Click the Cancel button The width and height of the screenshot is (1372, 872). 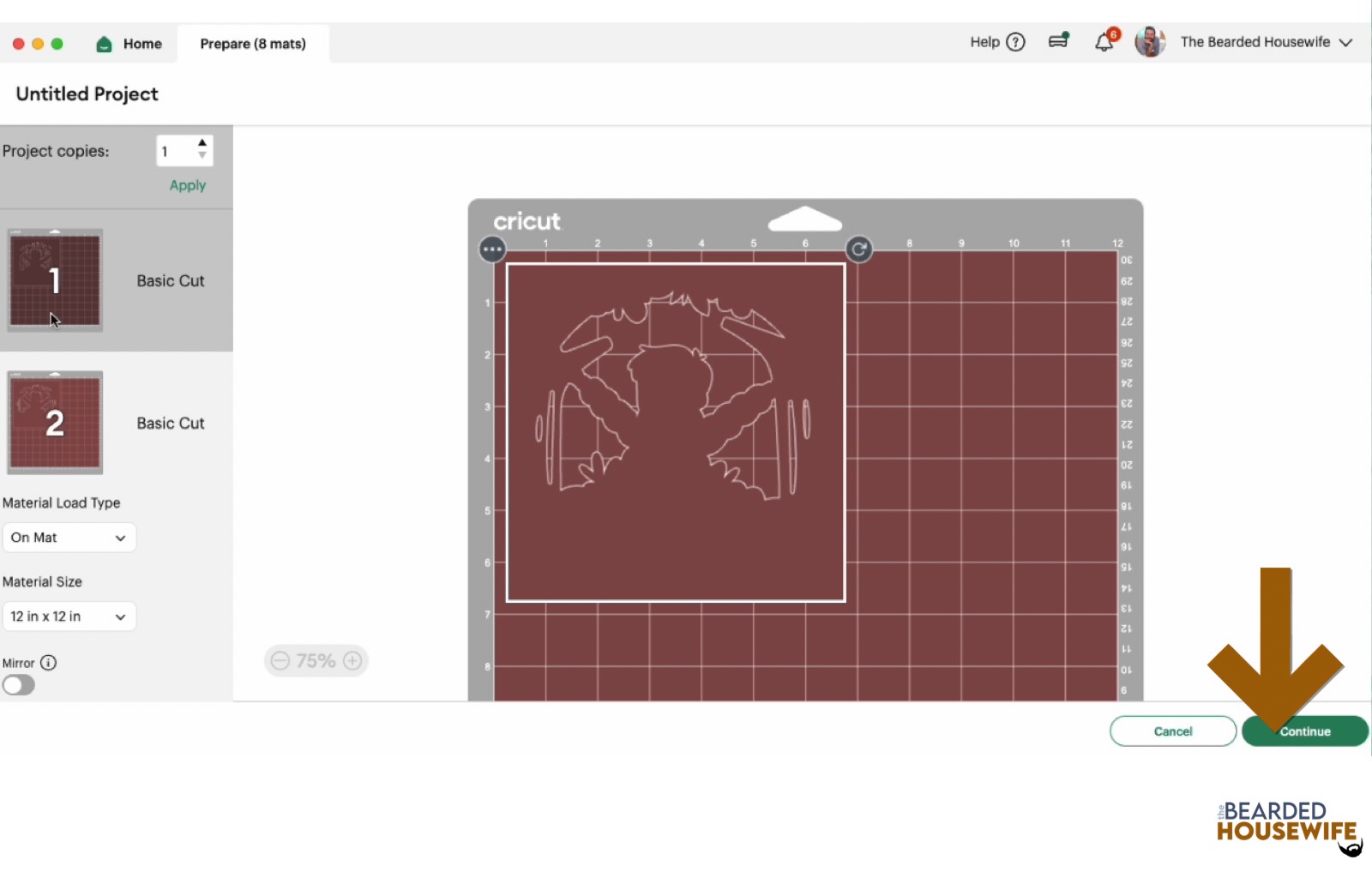(x=1172, y=731)
